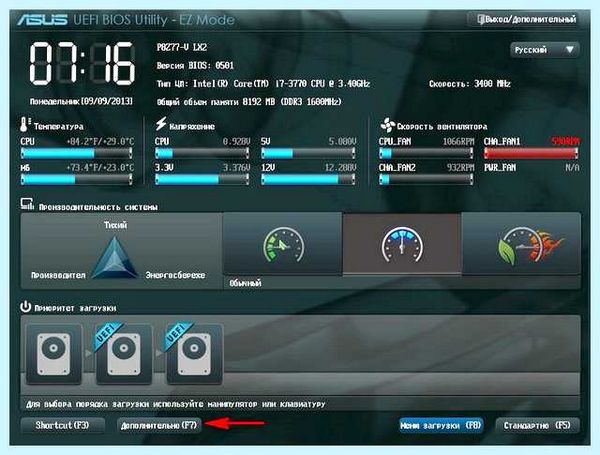Screen dimensions: 600x455
Task: Click the system performance monitor icon
Action: pos(27,204)
